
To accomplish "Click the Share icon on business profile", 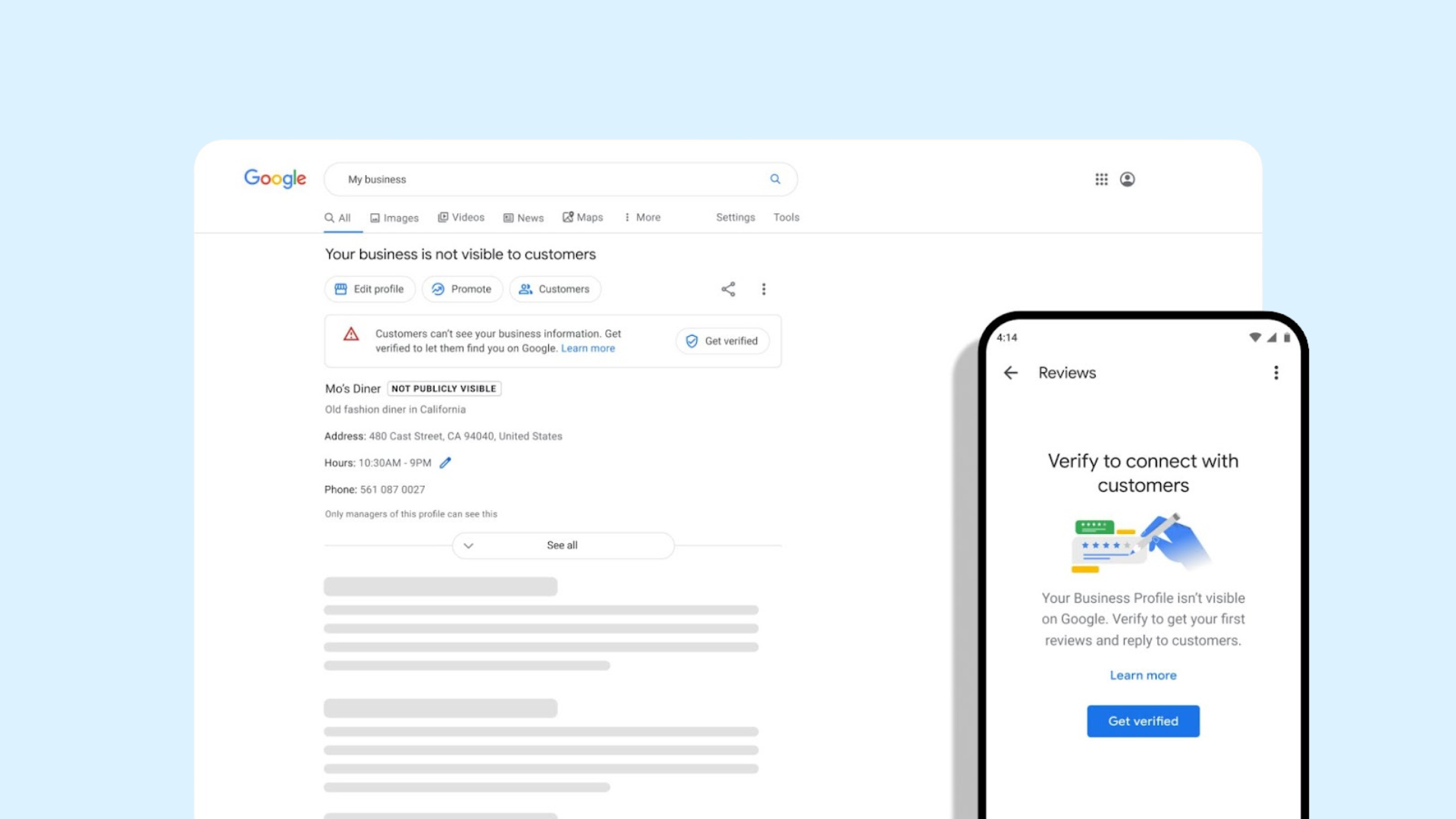I will click(728, 289).
